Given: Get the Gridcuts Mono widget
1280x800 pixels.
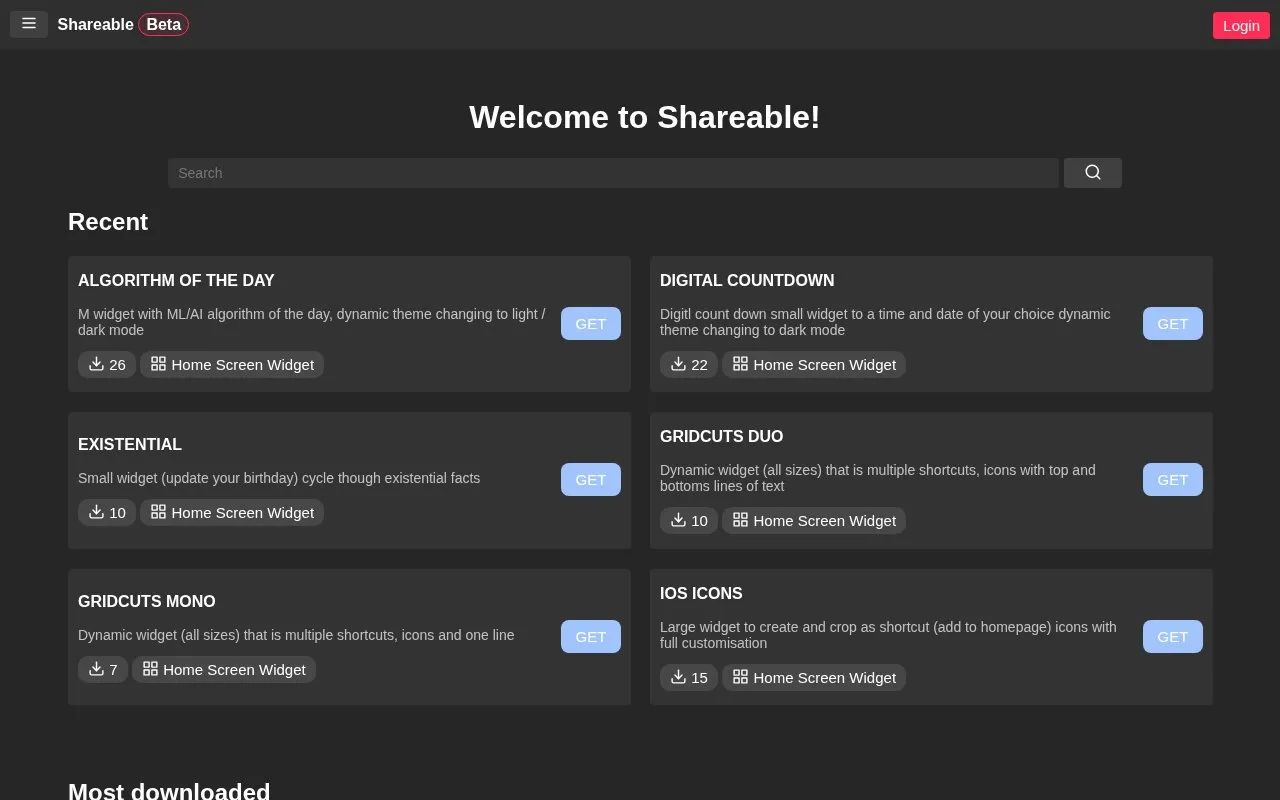Looking at the screenshot, I should click(x=591, y=637).
